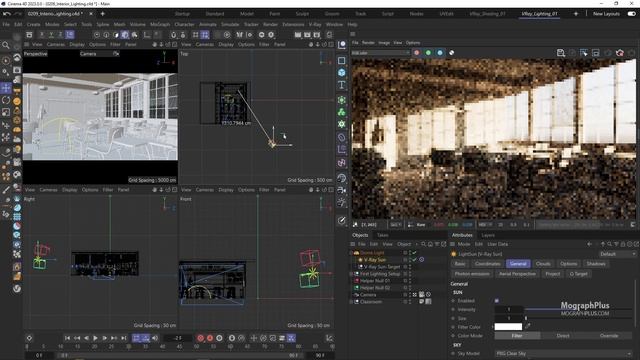Go to start of animation

point(67,338)
